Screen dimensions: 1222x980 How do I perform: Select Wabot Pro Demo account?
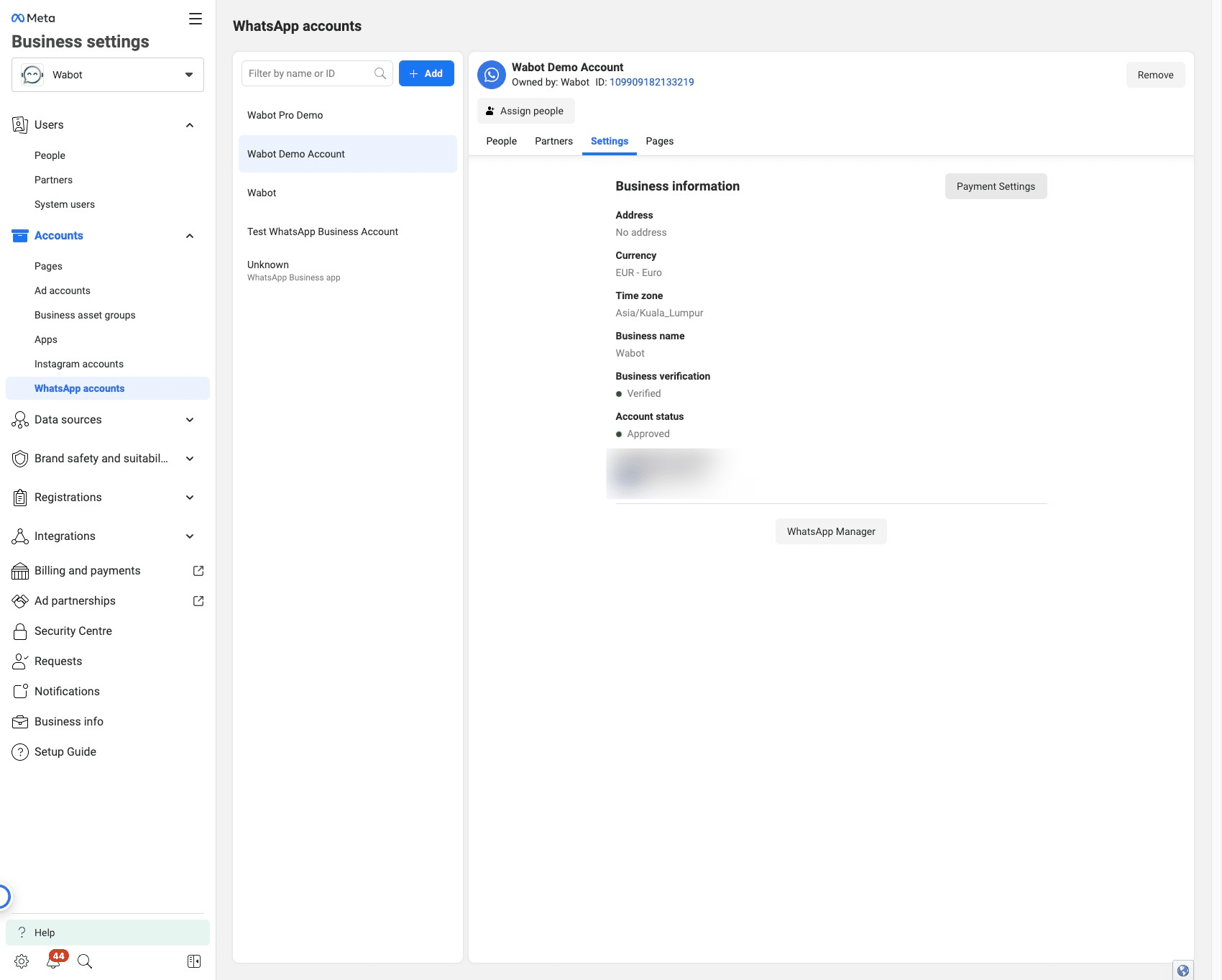click(348, 115)
